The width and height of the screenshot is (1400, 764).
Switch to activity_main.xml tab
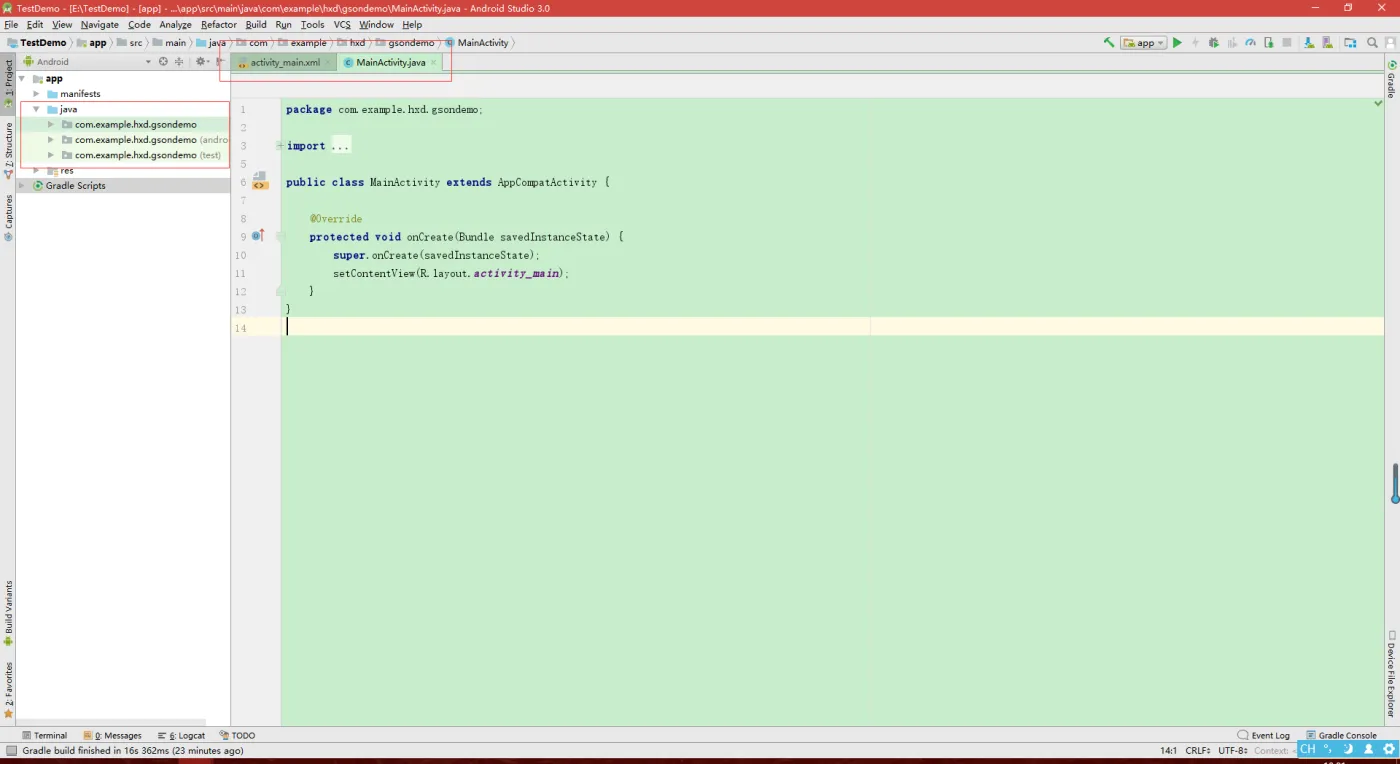pos(284,62)
